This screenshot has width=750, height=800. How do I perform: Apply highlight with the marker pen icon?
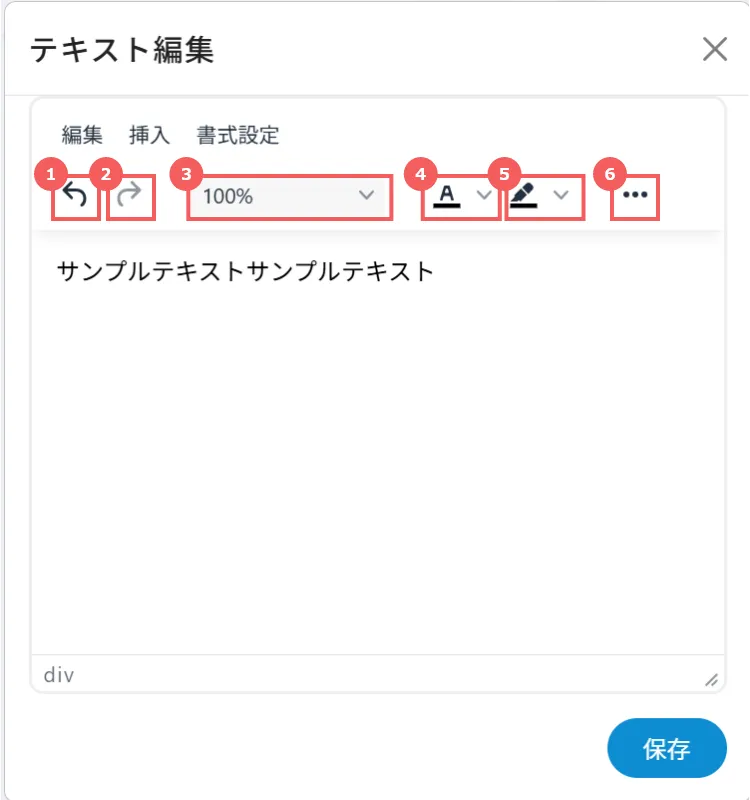point(524,196)
